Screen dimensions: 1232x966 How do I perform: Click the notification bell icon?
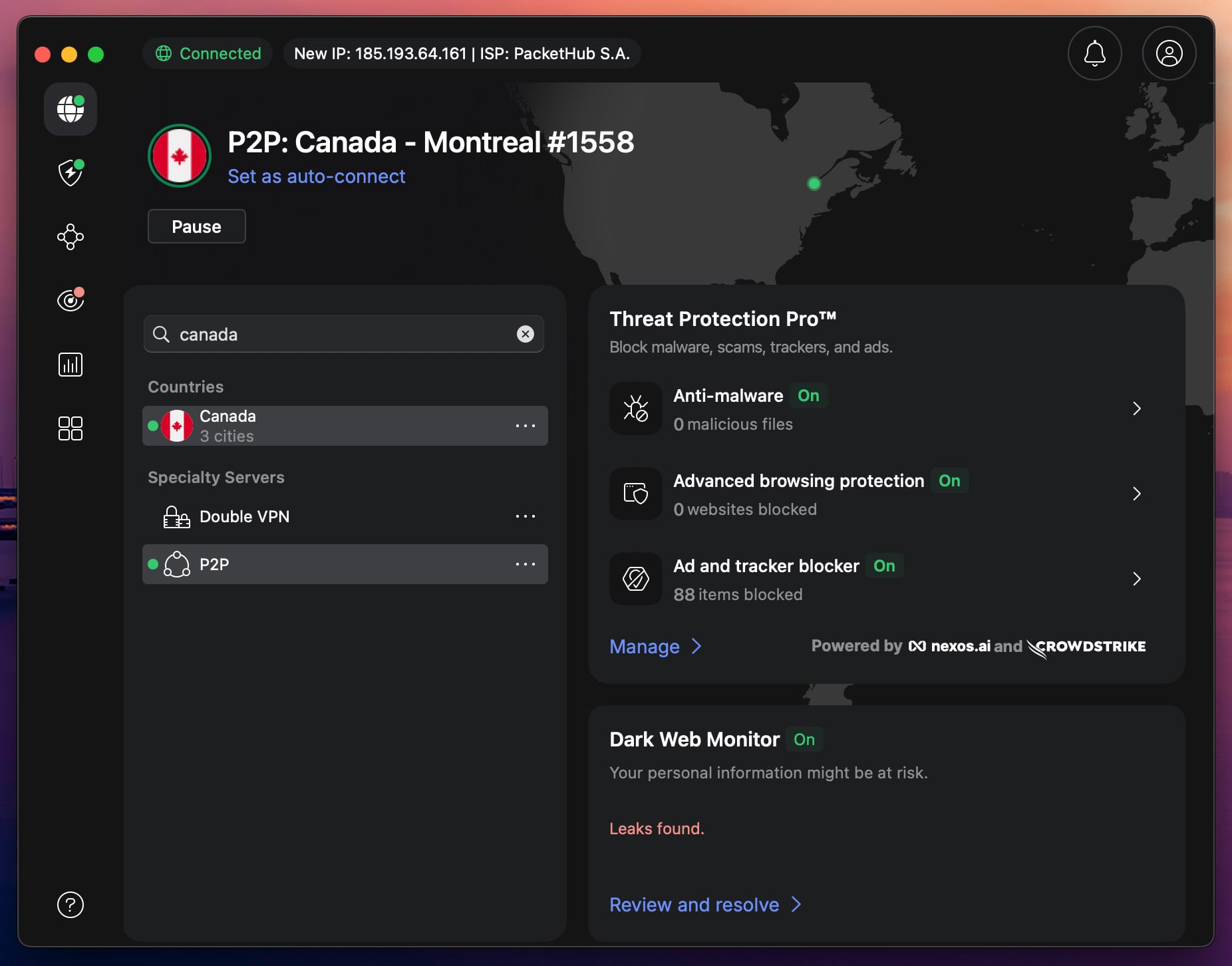(1094, 54)
